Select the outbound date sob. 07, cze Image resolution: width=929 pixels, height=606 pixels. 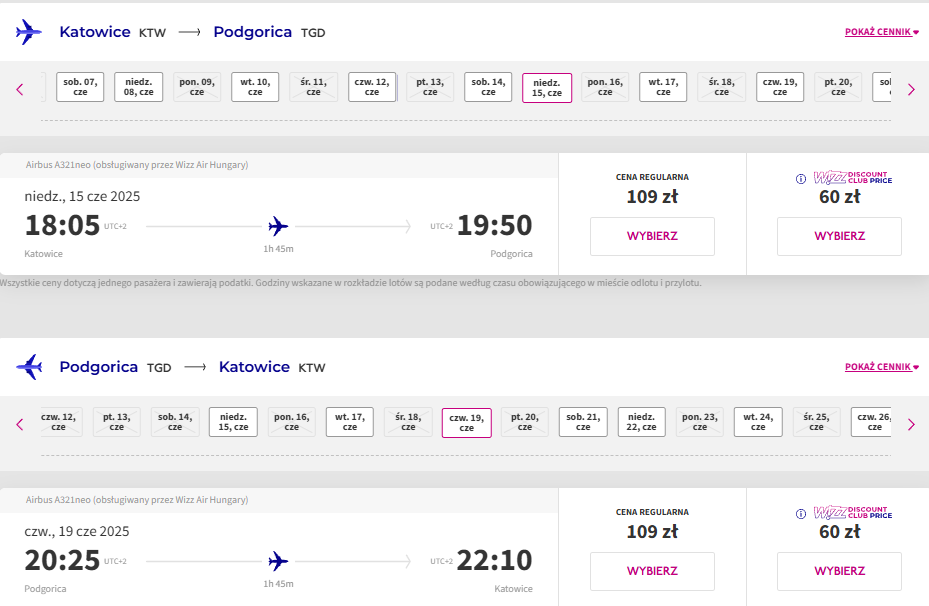pyautogui.click(x=80, y=87)
